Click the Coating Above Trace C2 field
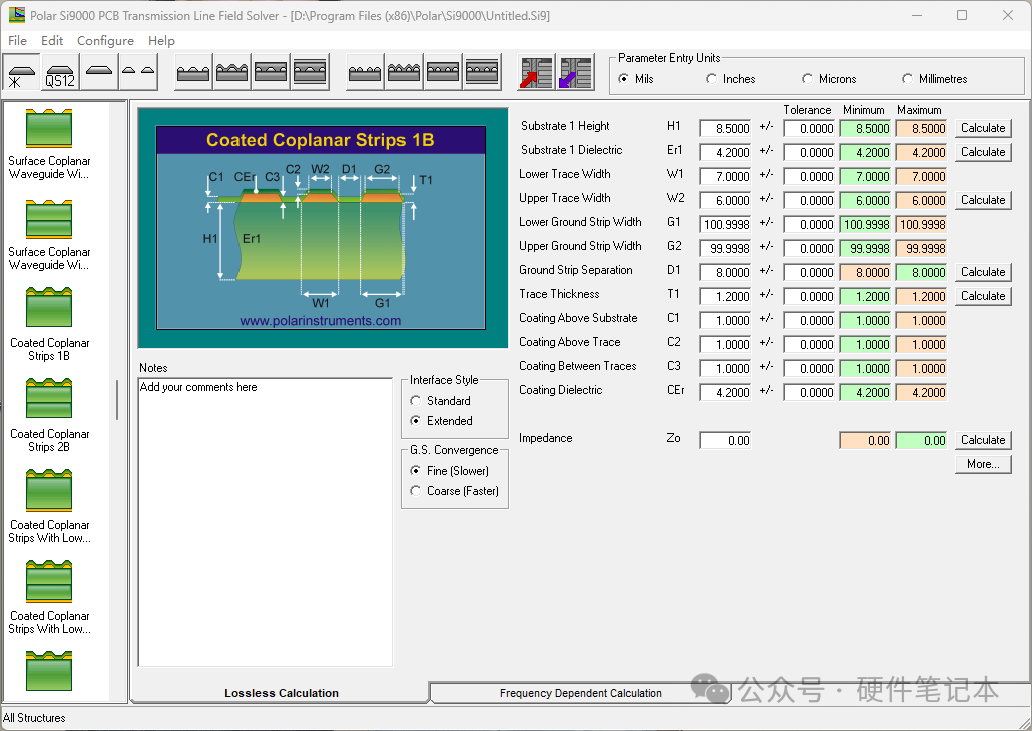Screen dimensions: 1032x731 pos(725,344)
